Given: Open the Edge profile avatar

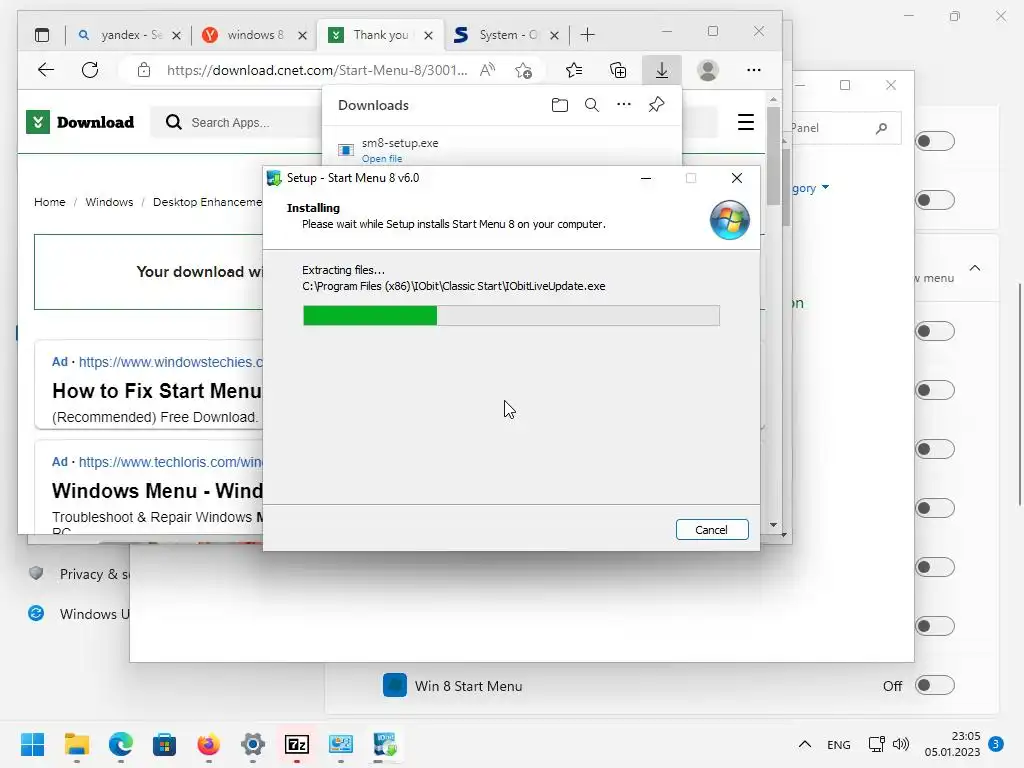Looking at the screenshot, I should pyautogui.click(x=708, y=70).
